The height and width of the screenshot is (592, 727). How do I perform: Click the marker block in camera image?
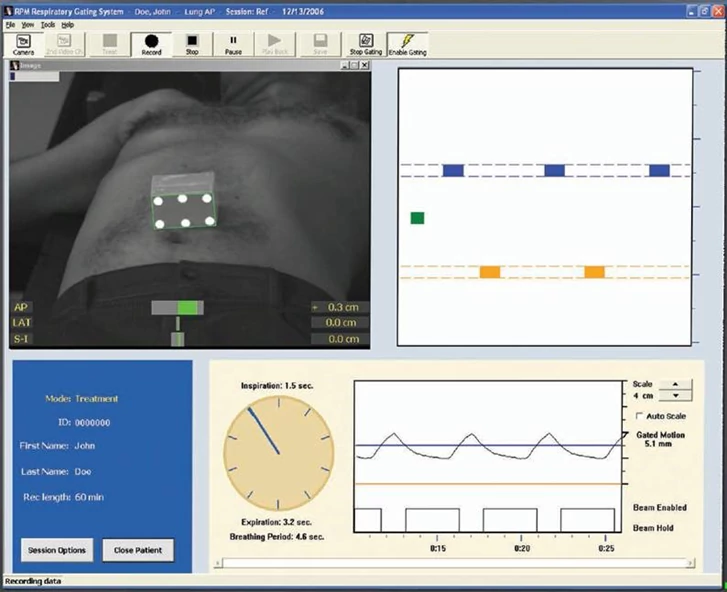[184, 203]
